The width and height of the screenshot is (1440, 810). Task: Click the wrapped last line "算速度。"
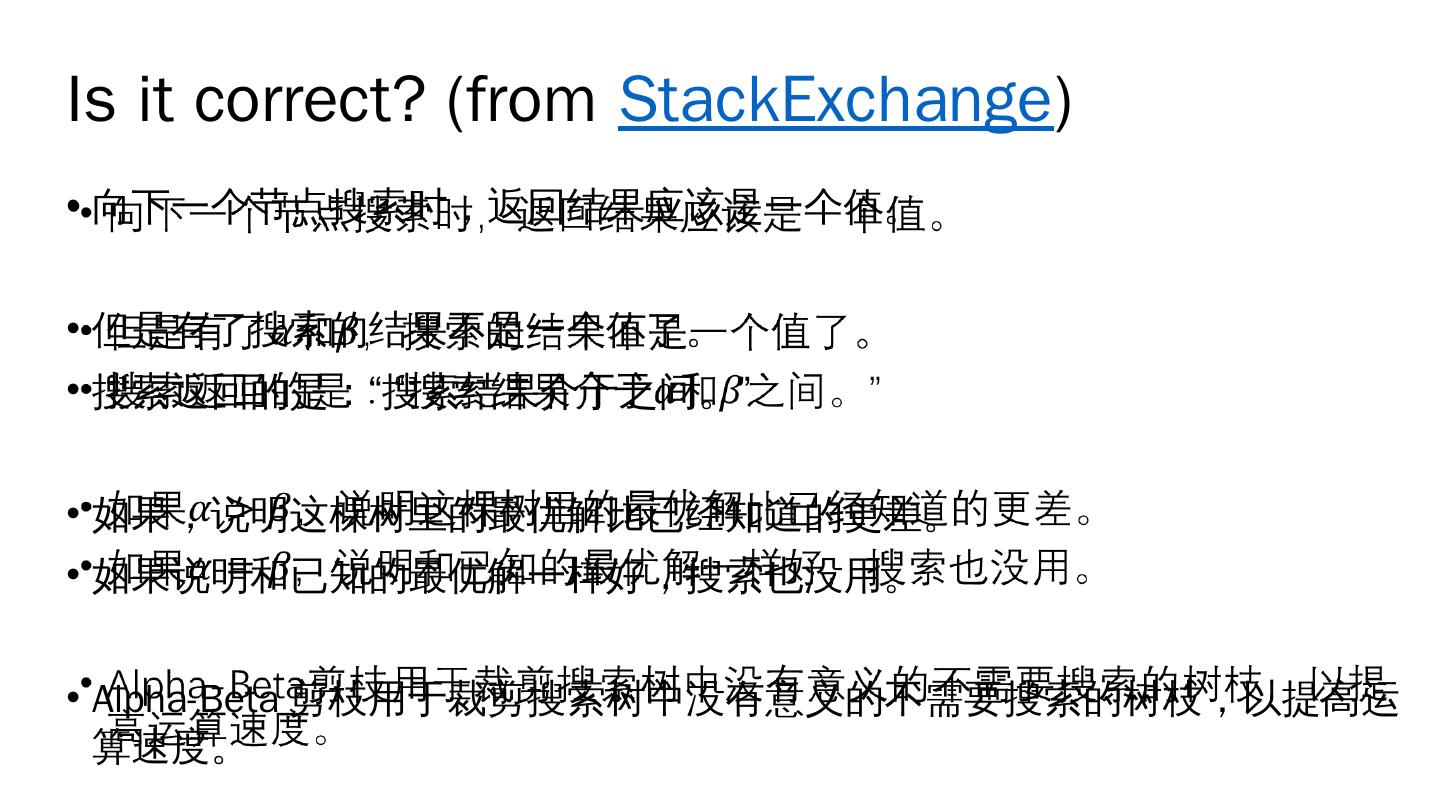coord(161,748)
